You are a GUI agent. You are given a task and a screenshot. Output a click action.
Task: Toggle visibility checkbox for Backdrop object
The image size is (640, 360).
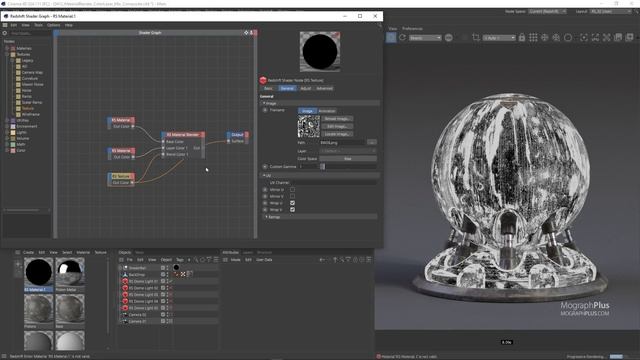[x=163, y=275]
